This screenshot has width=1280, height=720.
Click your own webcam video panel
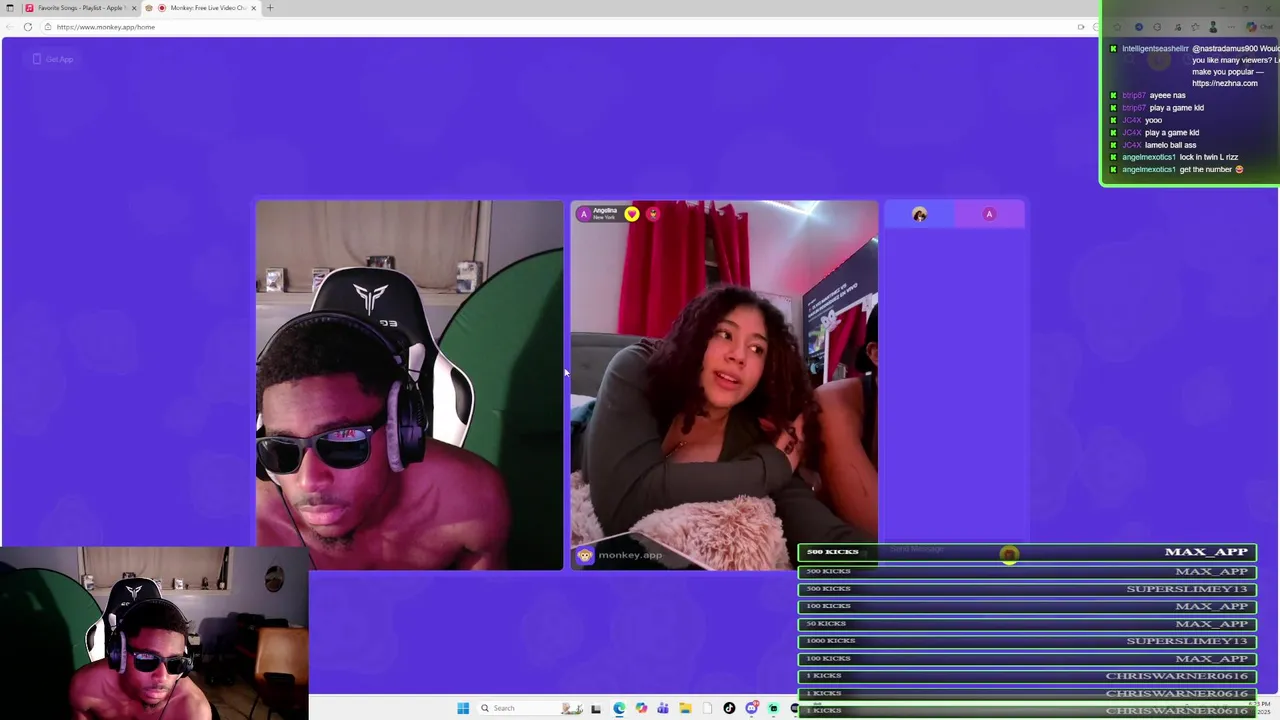(409, 385)
